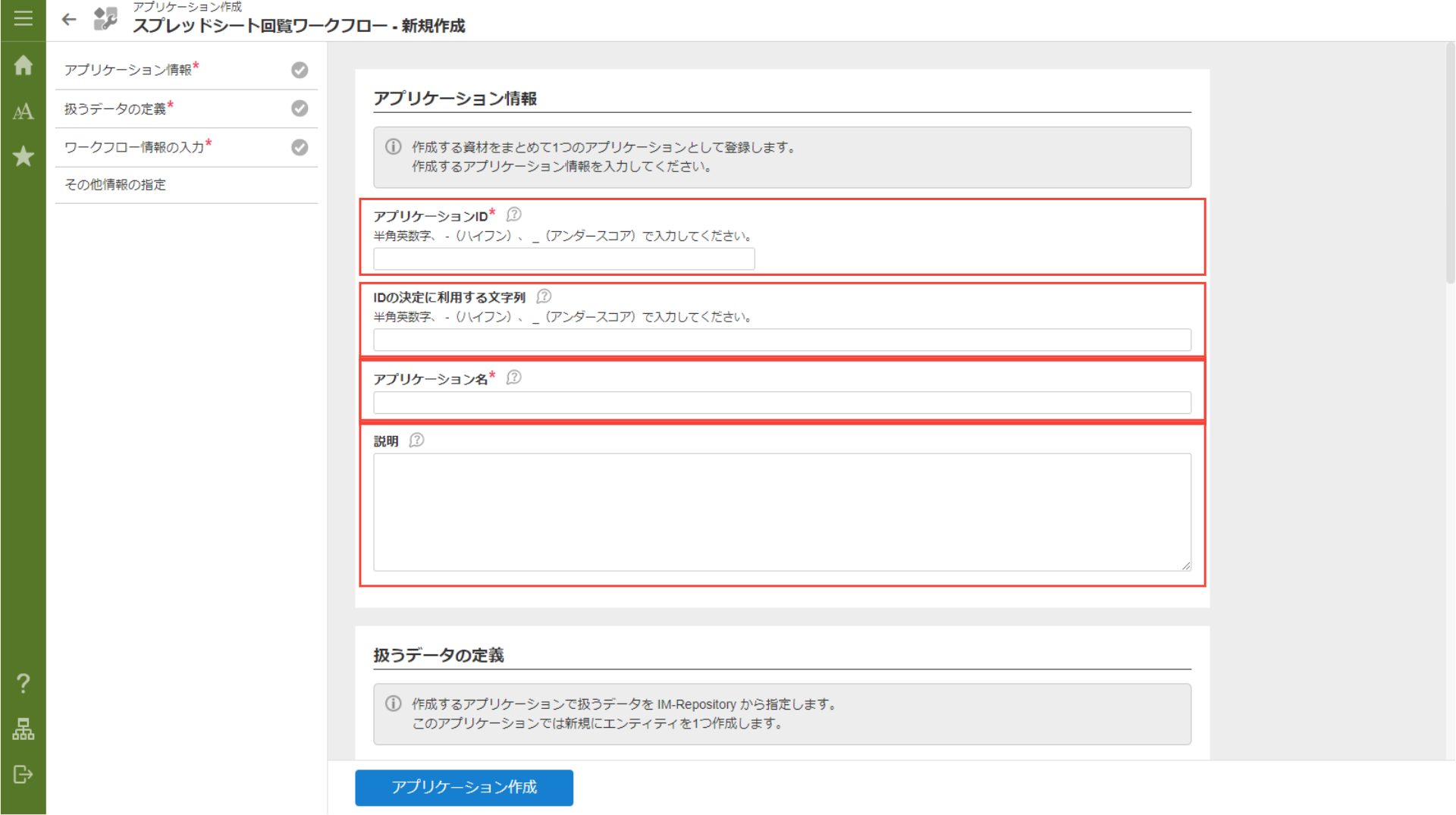Click the page title スプレッドシート回覧ワークフロー - 新規作成
This screenshot has width=1456, height=815.
point(299,26)
